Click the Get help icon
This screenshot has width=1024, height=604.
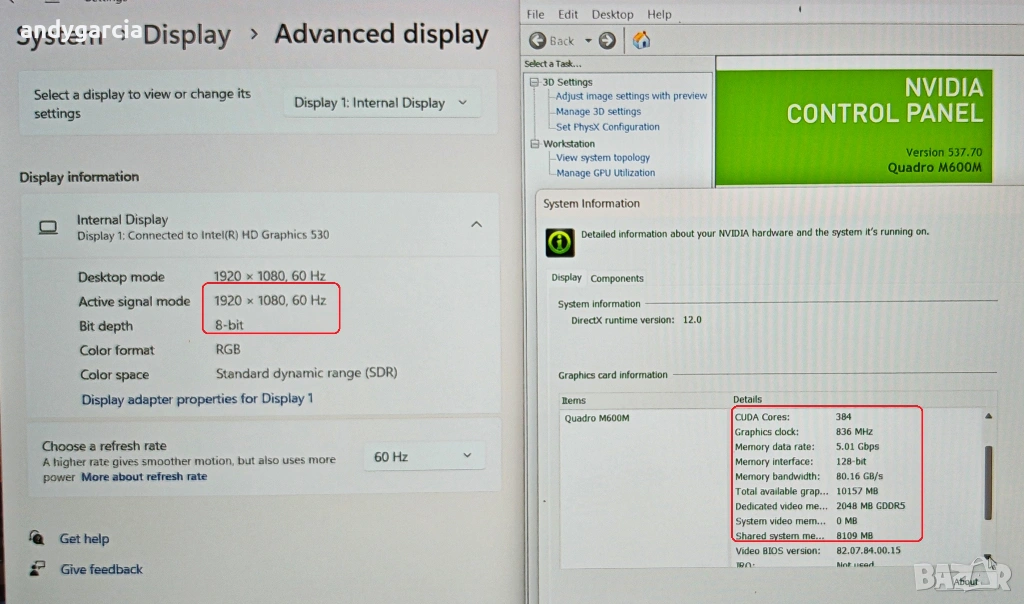coord(37,538)
